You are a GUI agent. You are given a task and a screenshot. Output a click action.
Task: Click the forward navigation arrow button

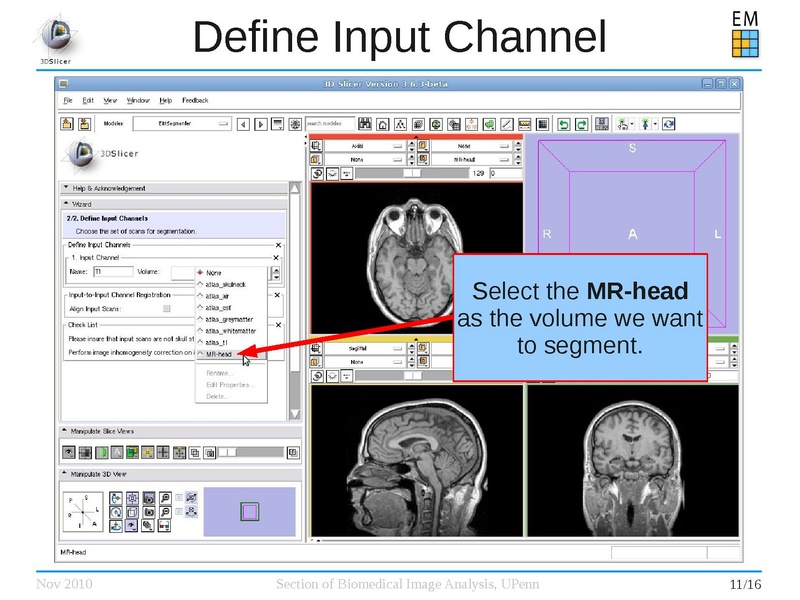pos(258,121)
